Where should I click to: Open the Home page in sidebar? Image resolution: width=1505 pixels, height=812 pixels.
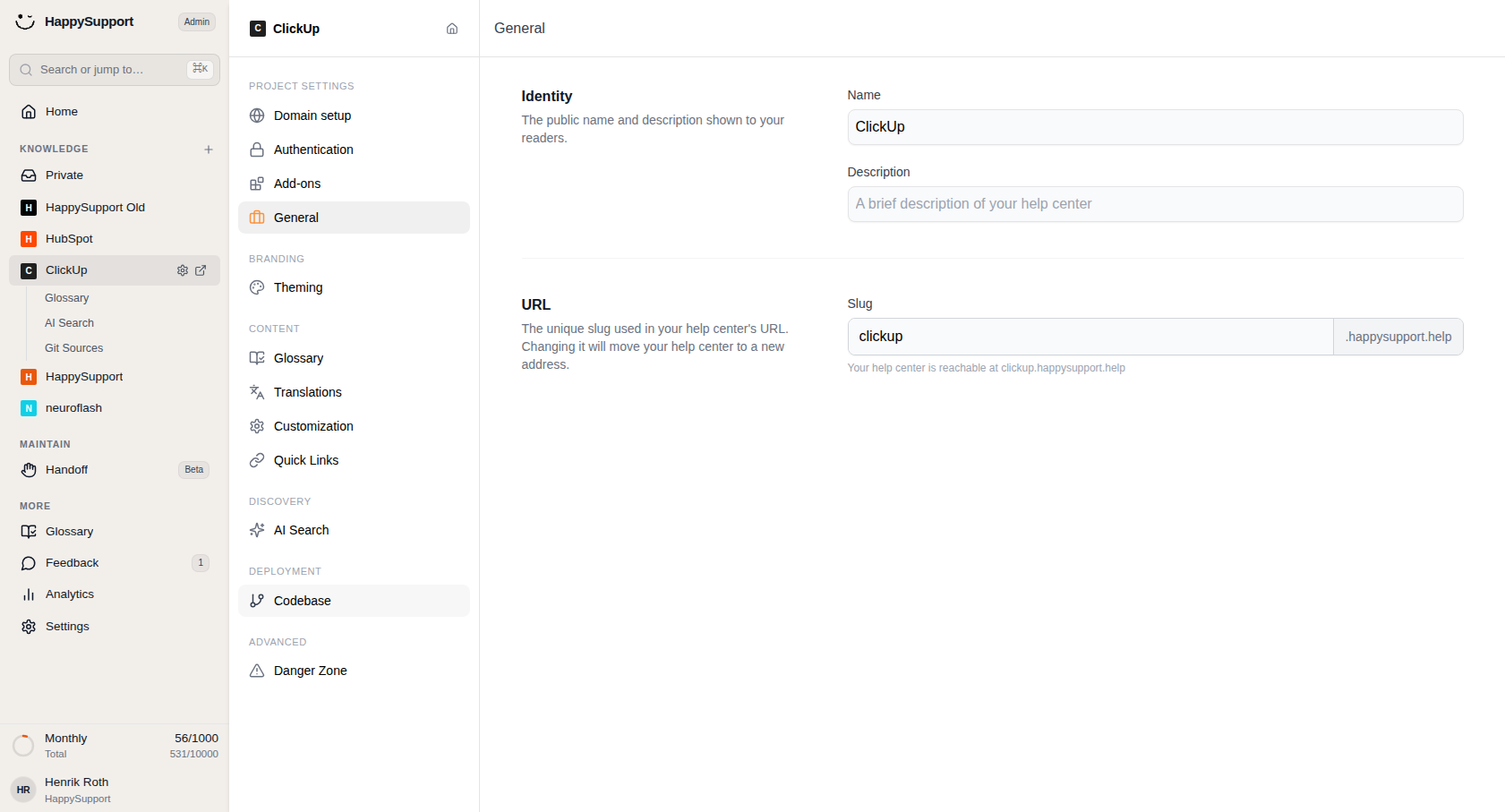point(115,112)
